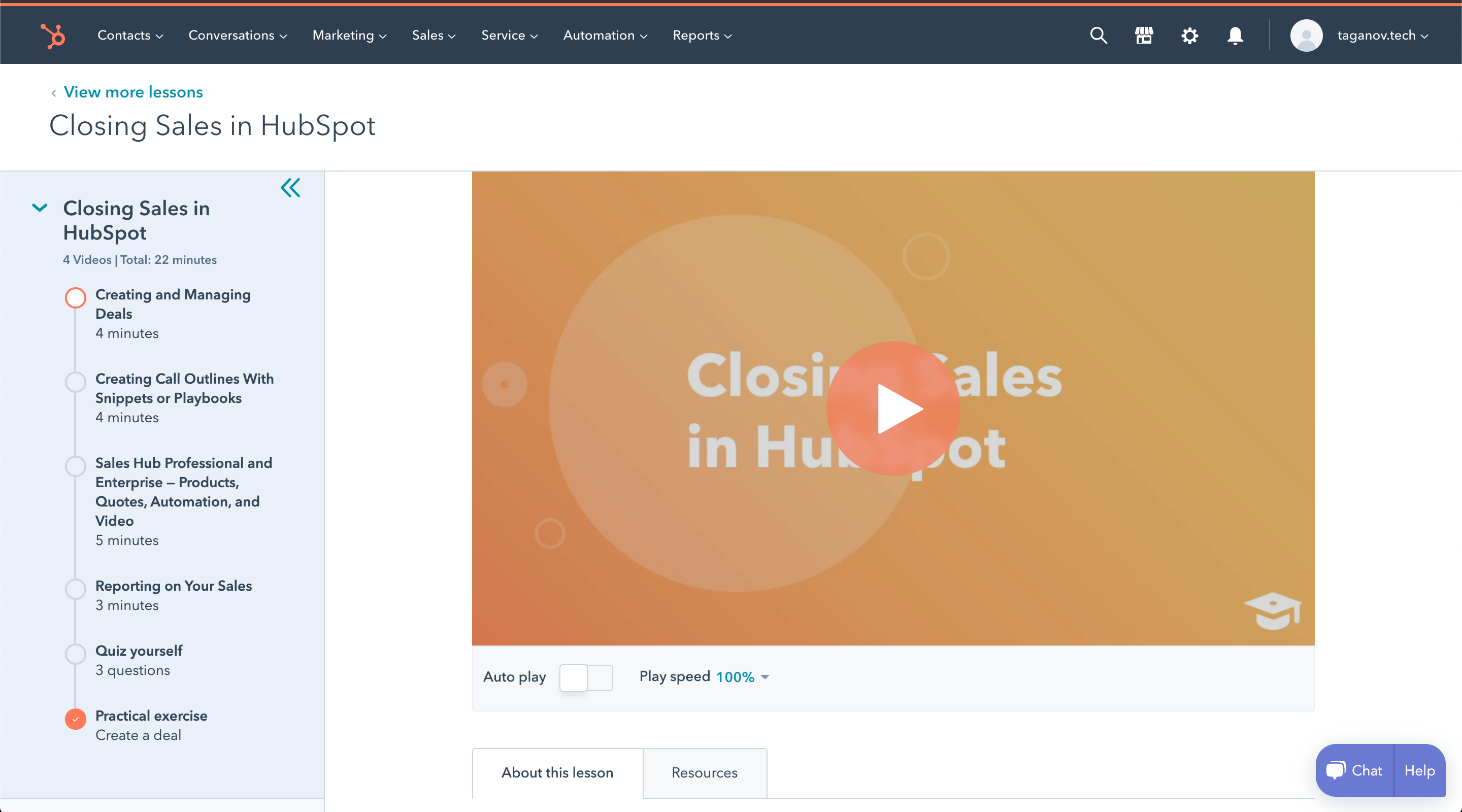Toggle the Auto play switch
This screenshot has height=812, width=1462.
pyautogui.click(x=586, y=678)
